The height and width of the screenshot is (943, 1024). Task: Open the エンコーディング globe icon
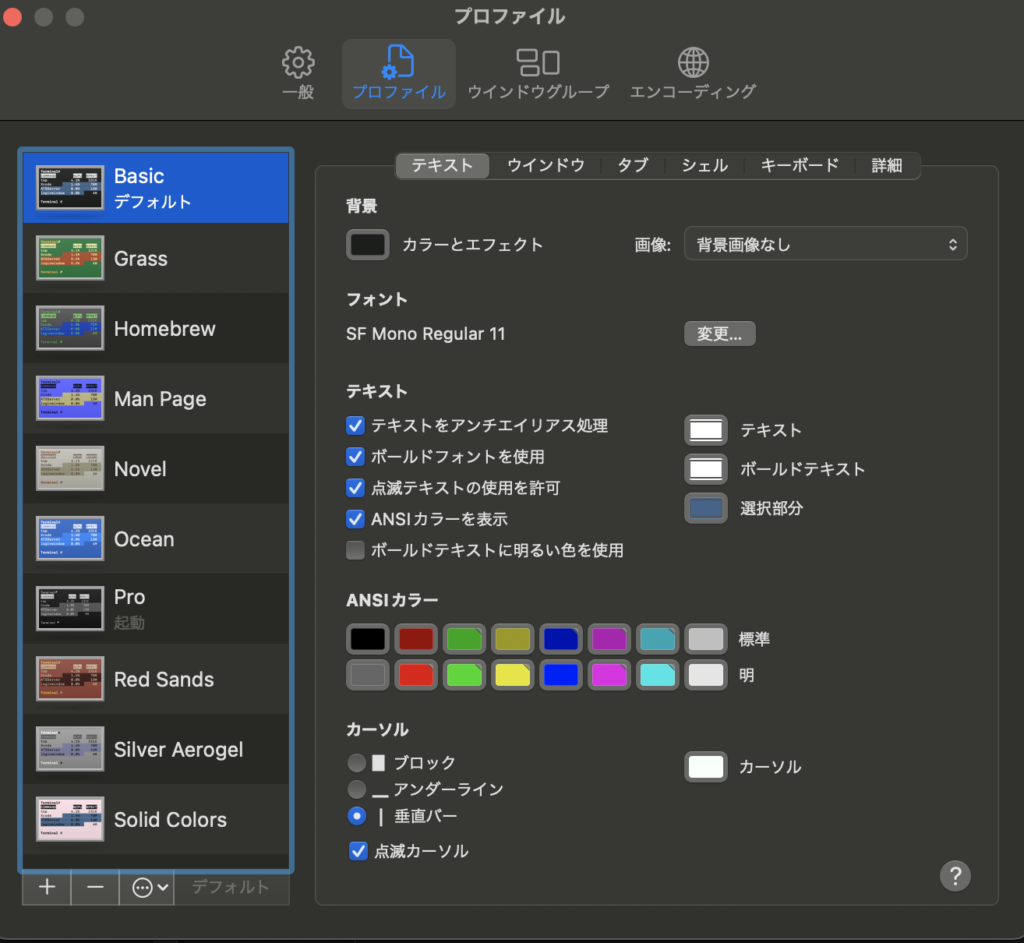[693, 63]
